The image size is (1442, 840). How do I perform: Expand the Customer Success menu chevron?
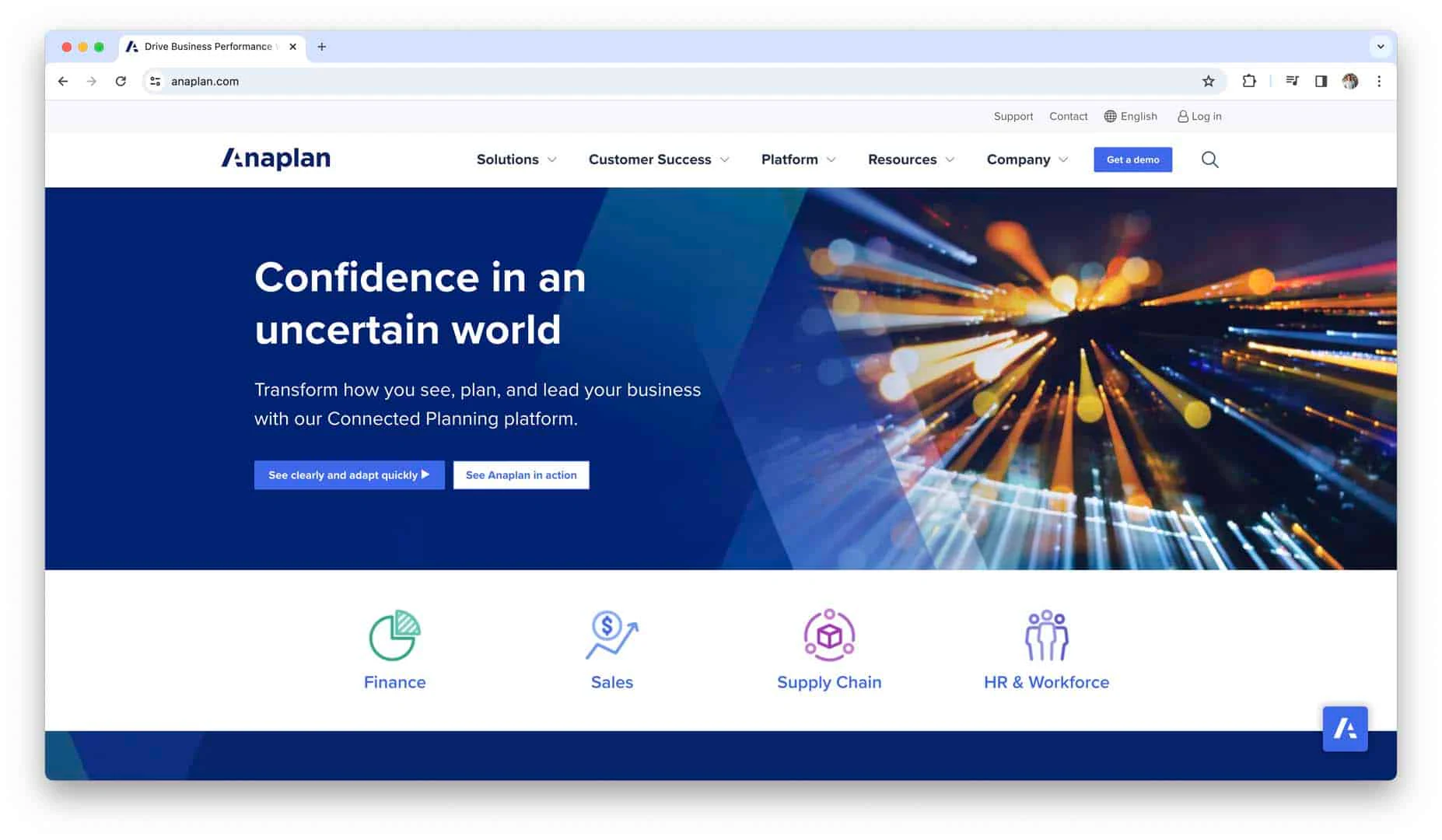pyautogui.click(x=725, y=159)
